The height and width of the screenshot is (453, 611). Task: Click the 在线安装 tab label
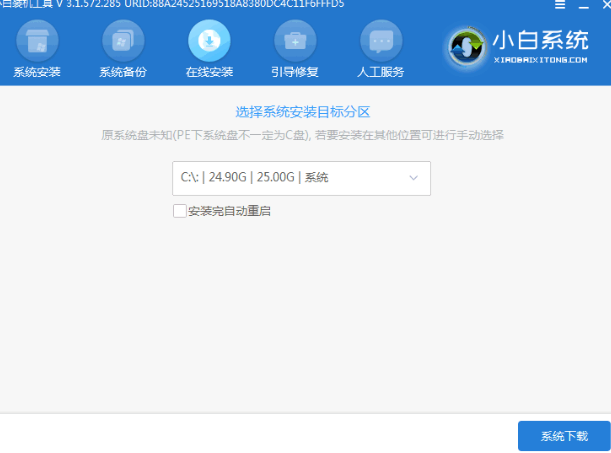click(209, 72)
